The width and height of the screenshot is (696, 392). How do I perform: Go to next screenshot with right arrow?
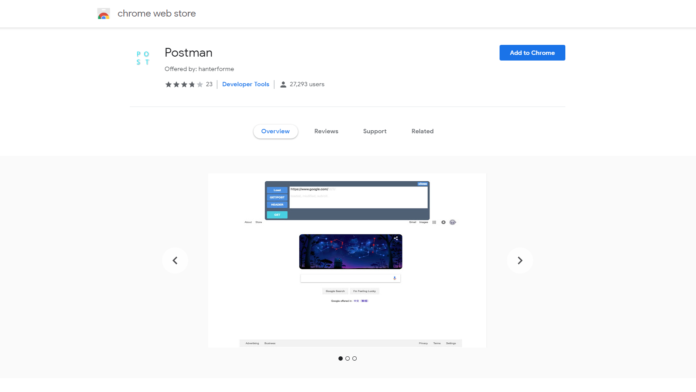point(520,261)
